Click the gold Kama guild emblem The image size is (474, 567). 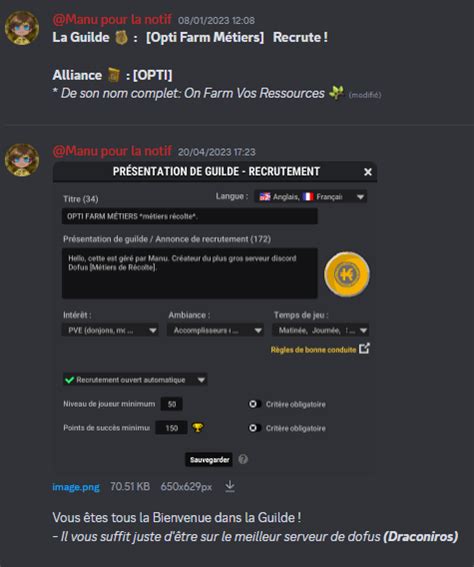pos(347,274)
